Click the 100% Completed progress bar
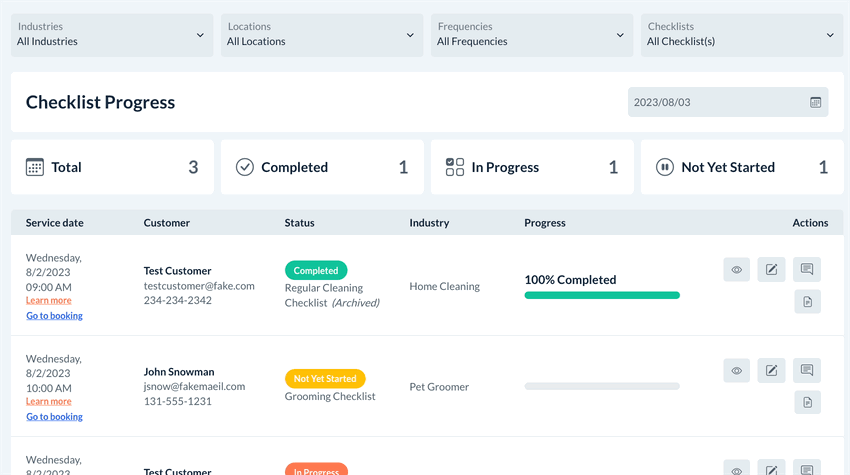 pos(602,295)
